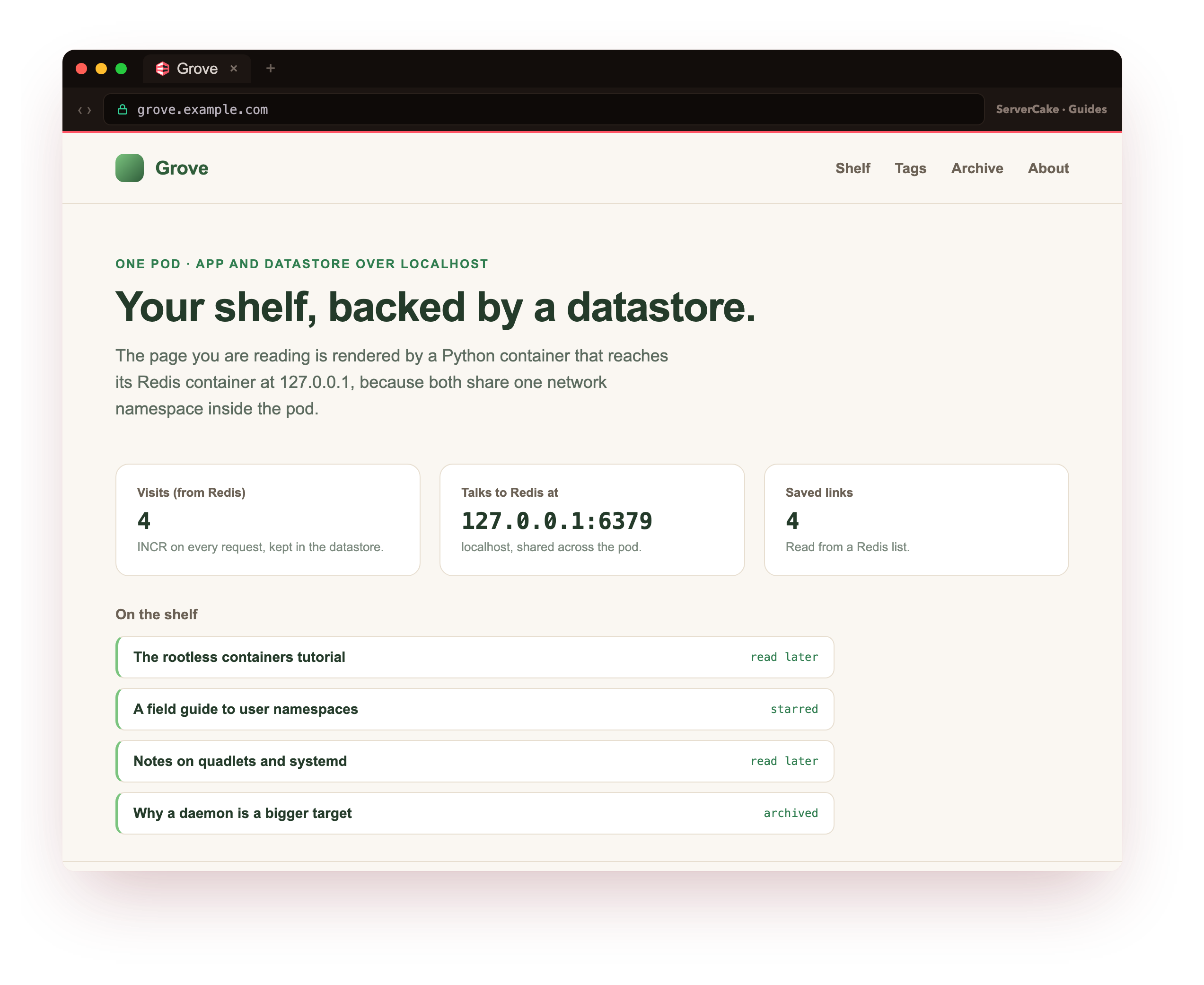The width and height of the screenshot is (1204, 985).
Task: Click the red close window button
Action: (x=81, y=69)
